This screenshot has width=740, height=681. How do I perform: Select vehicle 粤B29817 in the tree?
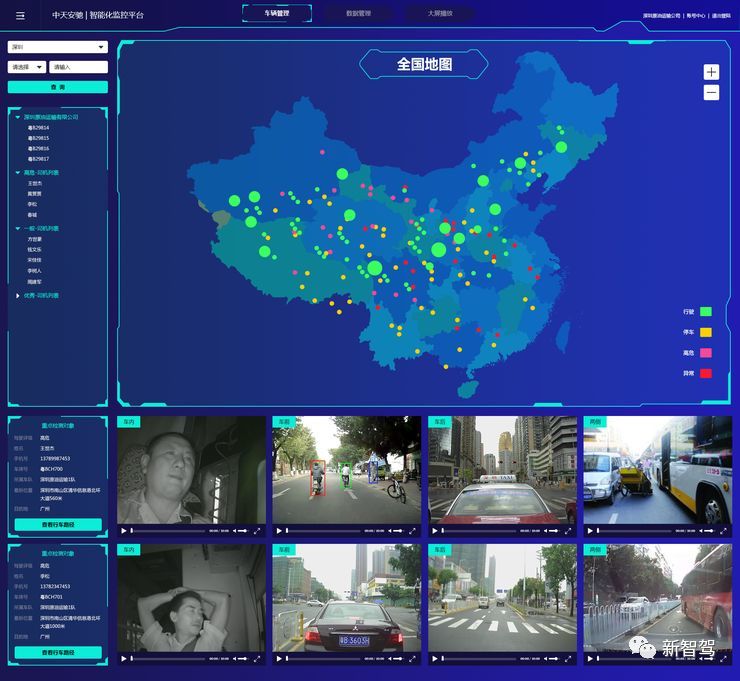pyautogui.click(x=39, y=159)
